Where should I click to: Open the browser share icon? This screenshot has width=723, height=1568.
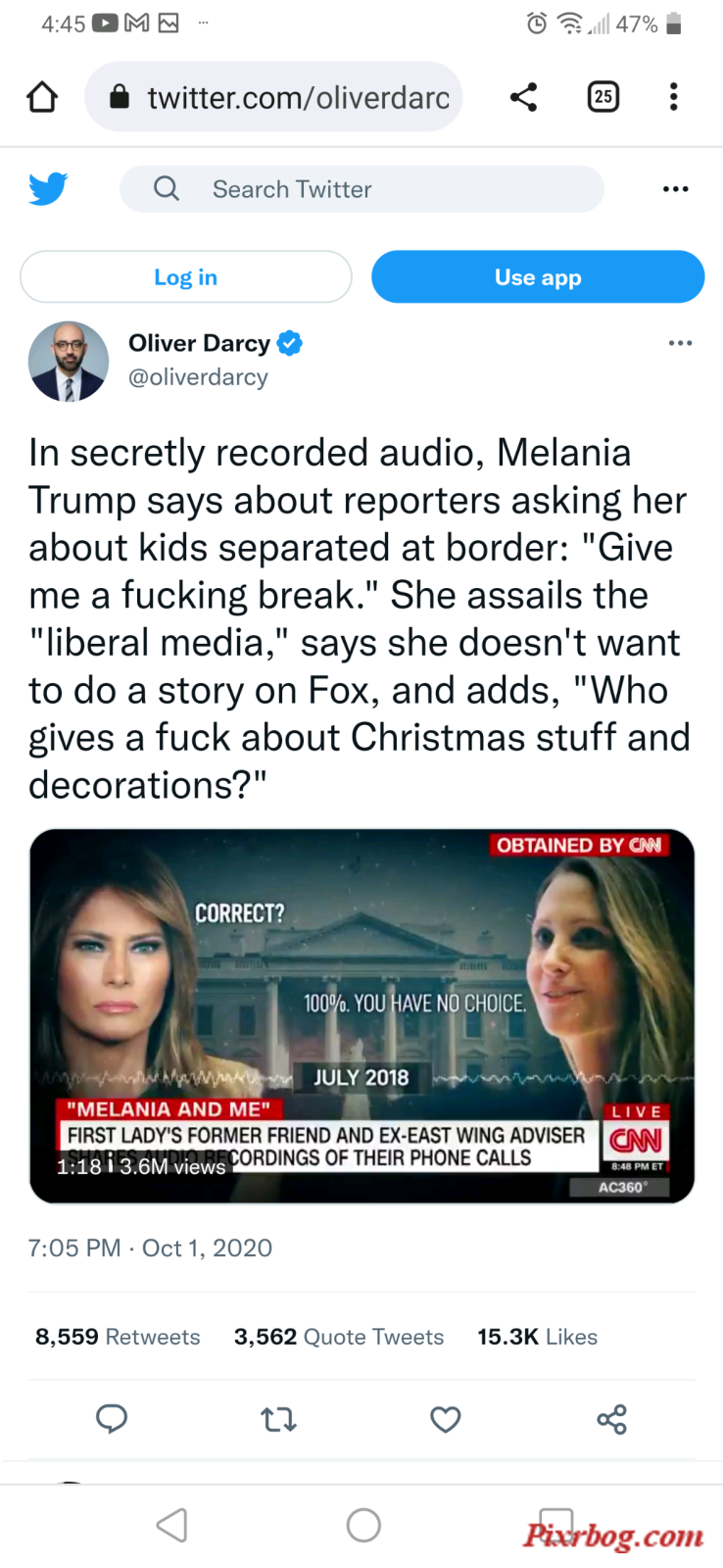pyautogui.click(x=523, y=97)
